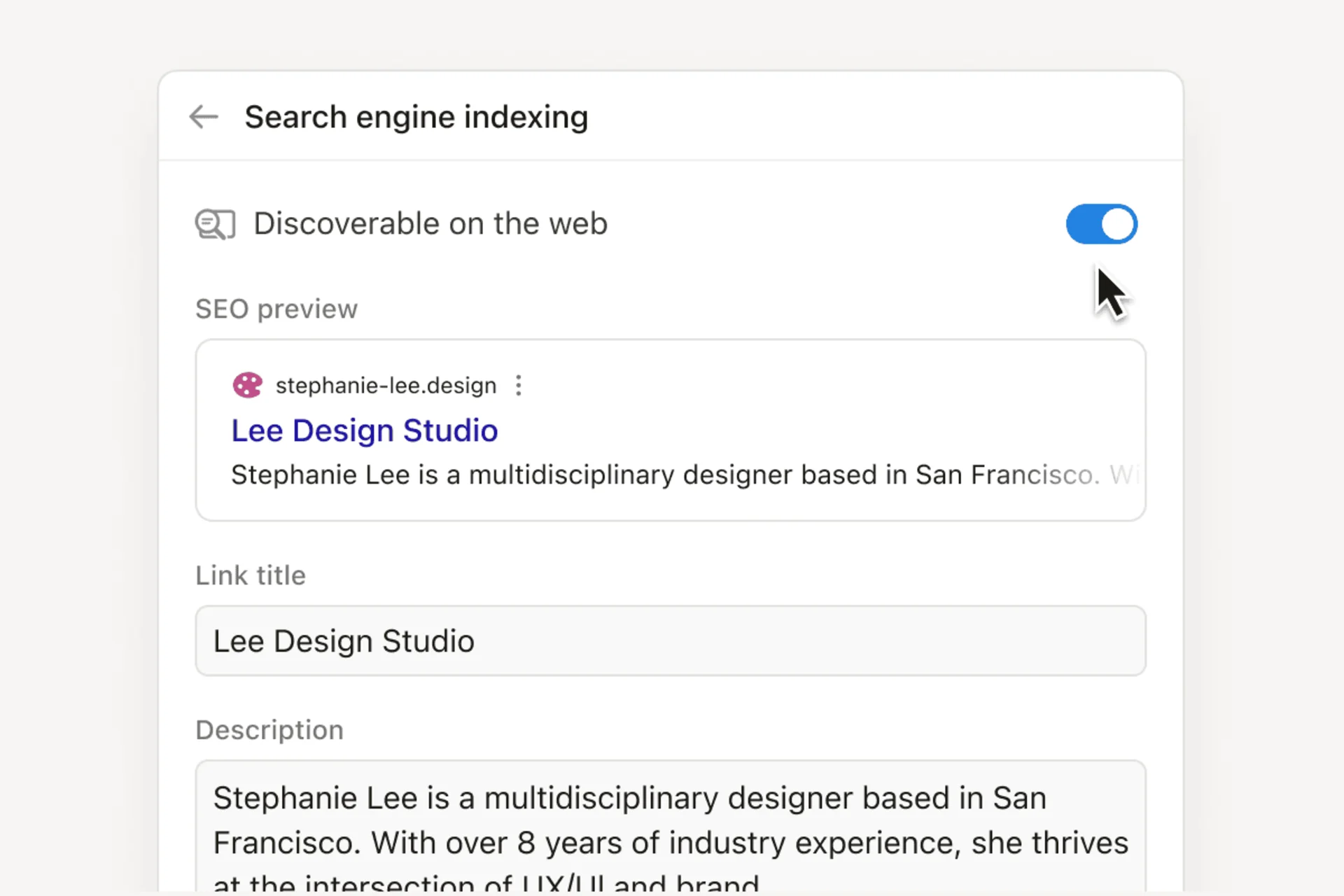Click the search-page icon beside Discoverable on the web
The width and height of the screenshot is (1344, 896).
(x=214, y=224)
